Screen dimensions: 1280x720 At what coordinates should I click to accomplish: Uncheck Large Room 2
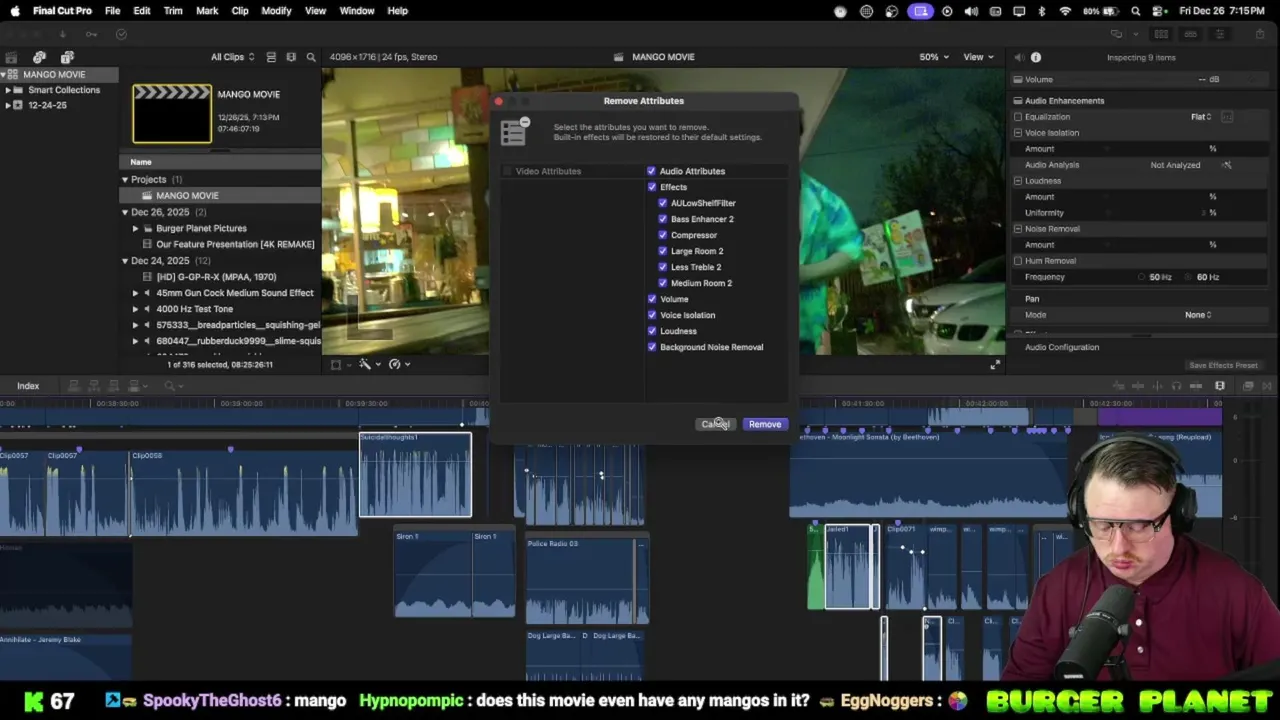click(x=662, y=251)
